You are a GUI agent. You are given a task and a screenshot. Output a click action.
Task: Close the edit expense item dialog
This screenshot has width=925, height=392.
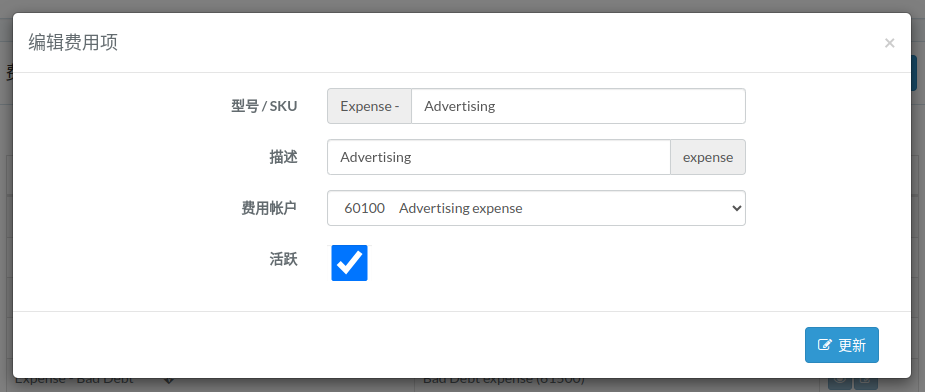(x=890, y=43)
